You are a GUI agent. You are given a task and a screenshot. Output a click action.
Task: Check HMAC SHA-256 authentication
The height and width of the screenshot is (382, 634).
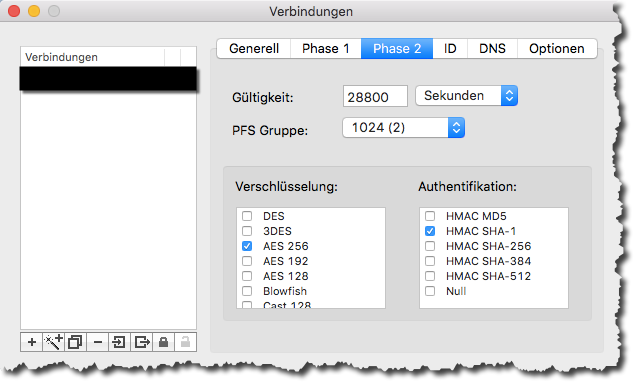point(430,246)
